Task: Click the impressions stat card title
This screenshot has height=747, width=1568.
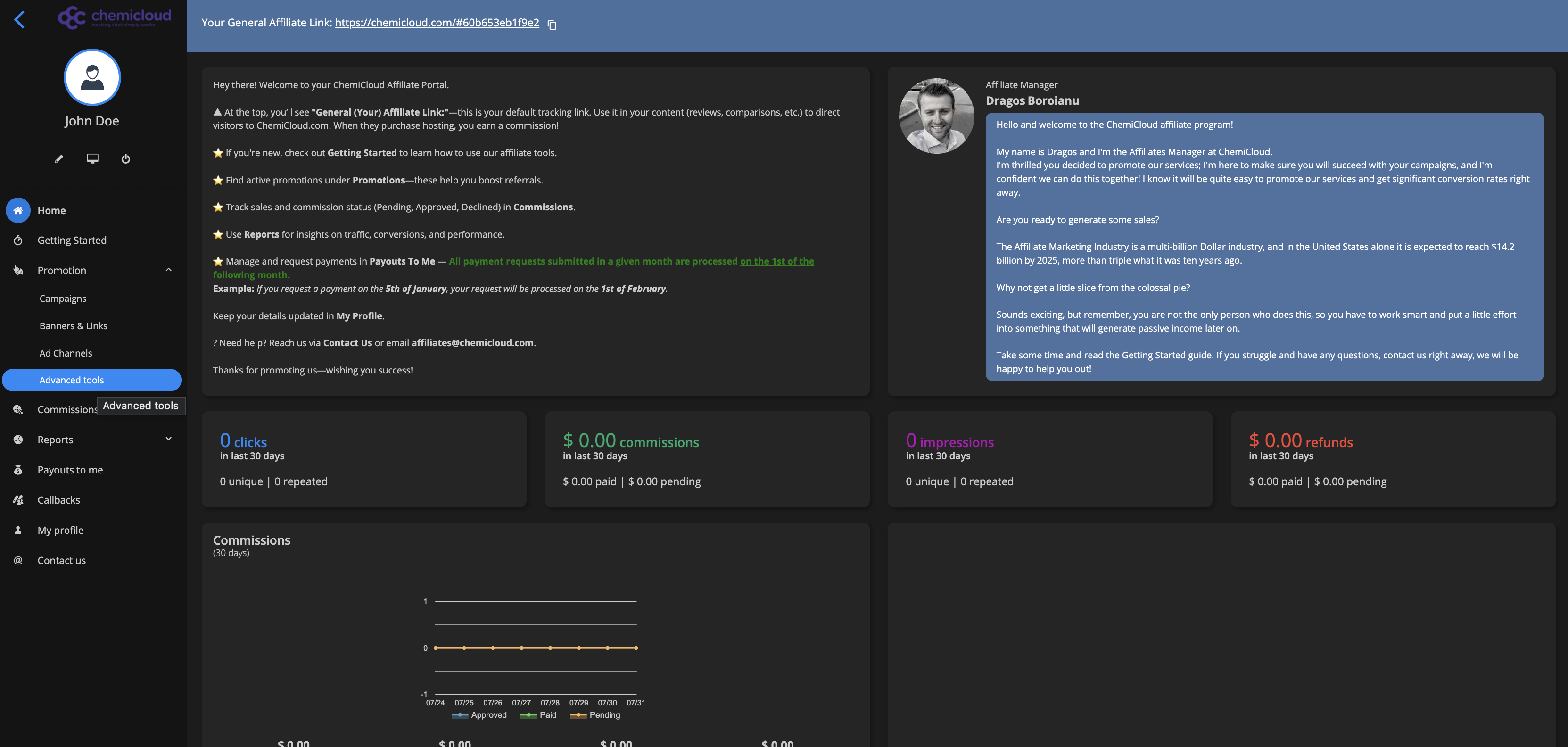Action: [949, 441]
